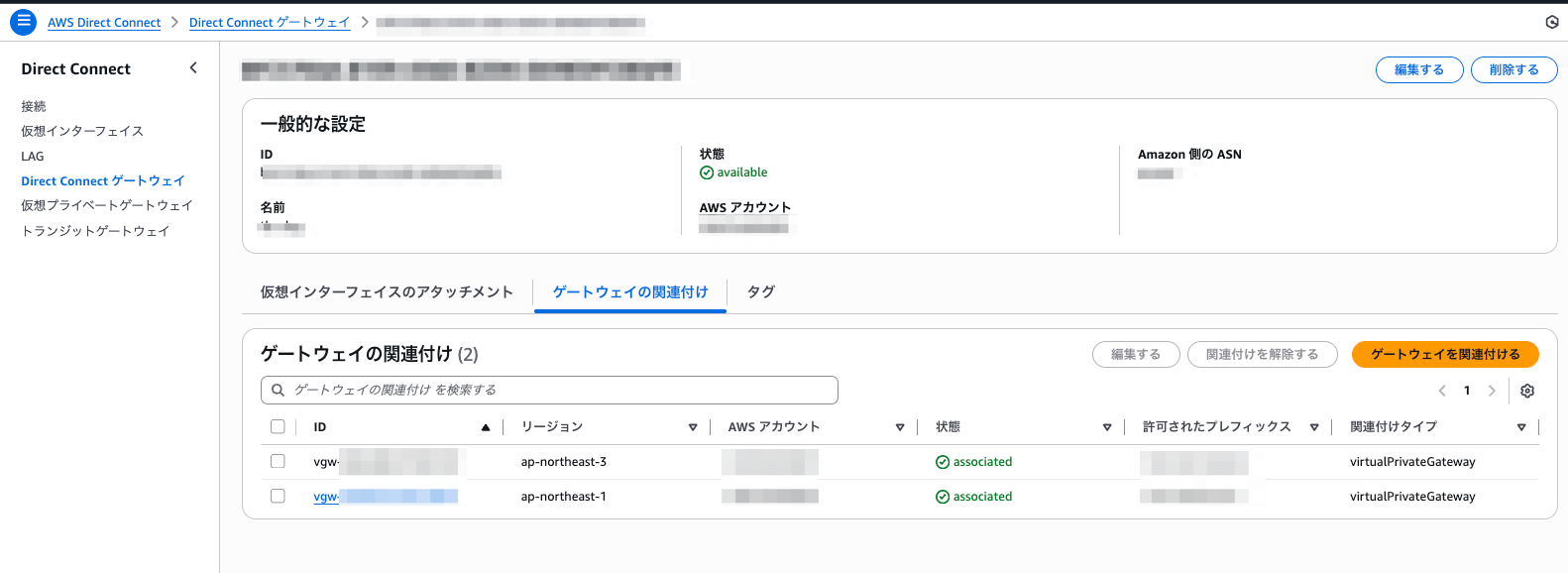Click 関連付けを解除する button
The height and width of the screenshot is (573, 1568).
tap(1263, 354)
